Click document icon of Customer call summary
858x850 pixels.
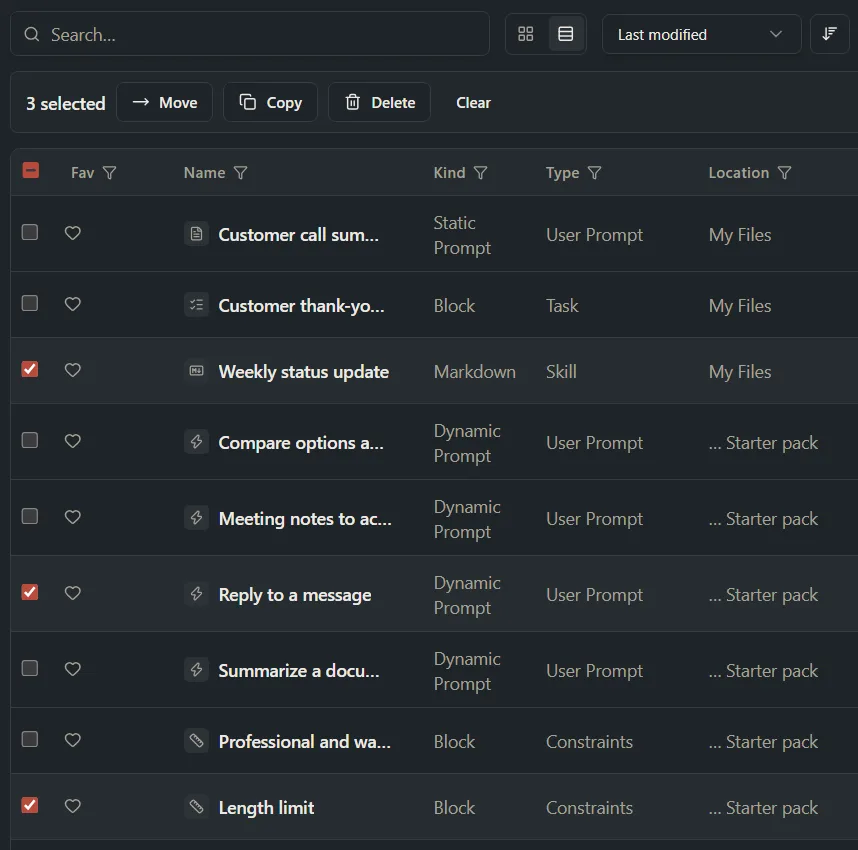click(x=196, y=234)
